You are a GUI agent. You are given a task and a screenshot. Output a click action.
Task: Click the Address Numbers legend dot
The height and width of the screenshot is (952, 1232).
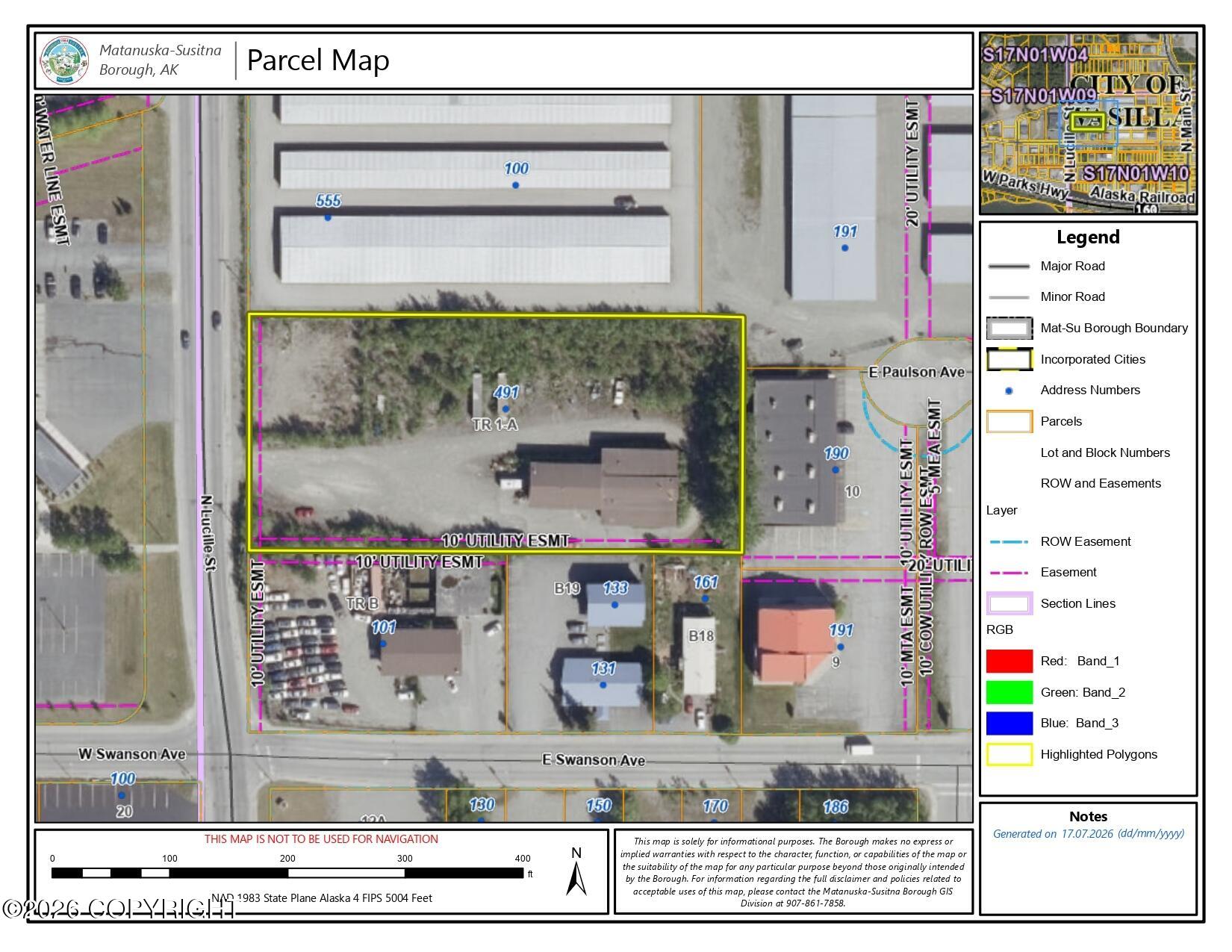click(1009, 391)
